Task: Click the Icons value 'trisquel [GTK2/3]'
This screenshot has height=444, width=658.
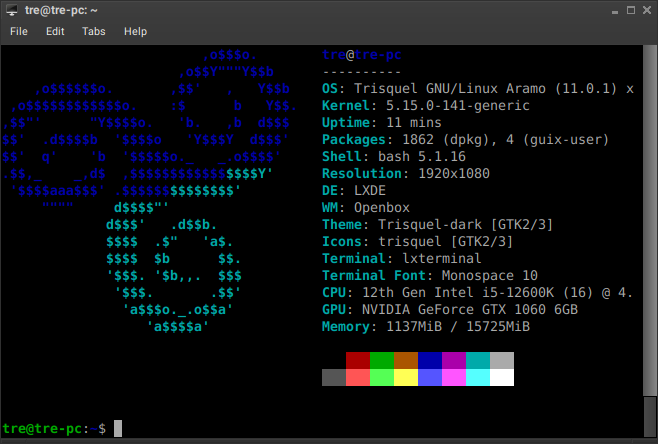Action: (446, 242)
